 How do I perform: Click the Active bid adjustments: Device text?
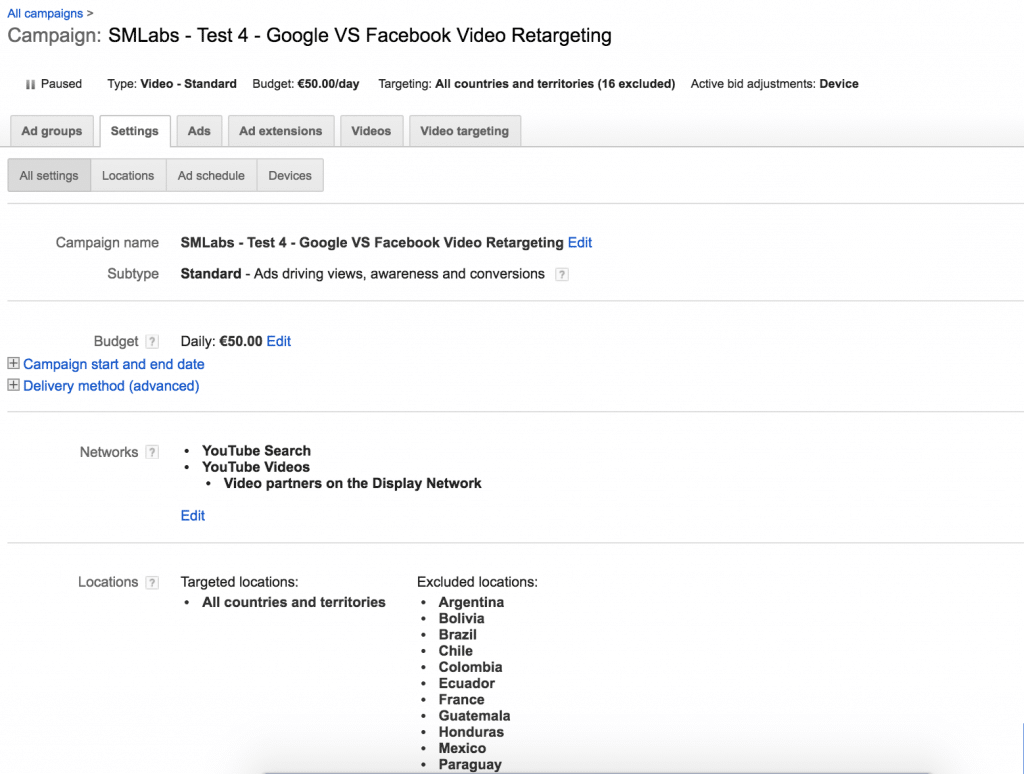click(x=775, y=84)
